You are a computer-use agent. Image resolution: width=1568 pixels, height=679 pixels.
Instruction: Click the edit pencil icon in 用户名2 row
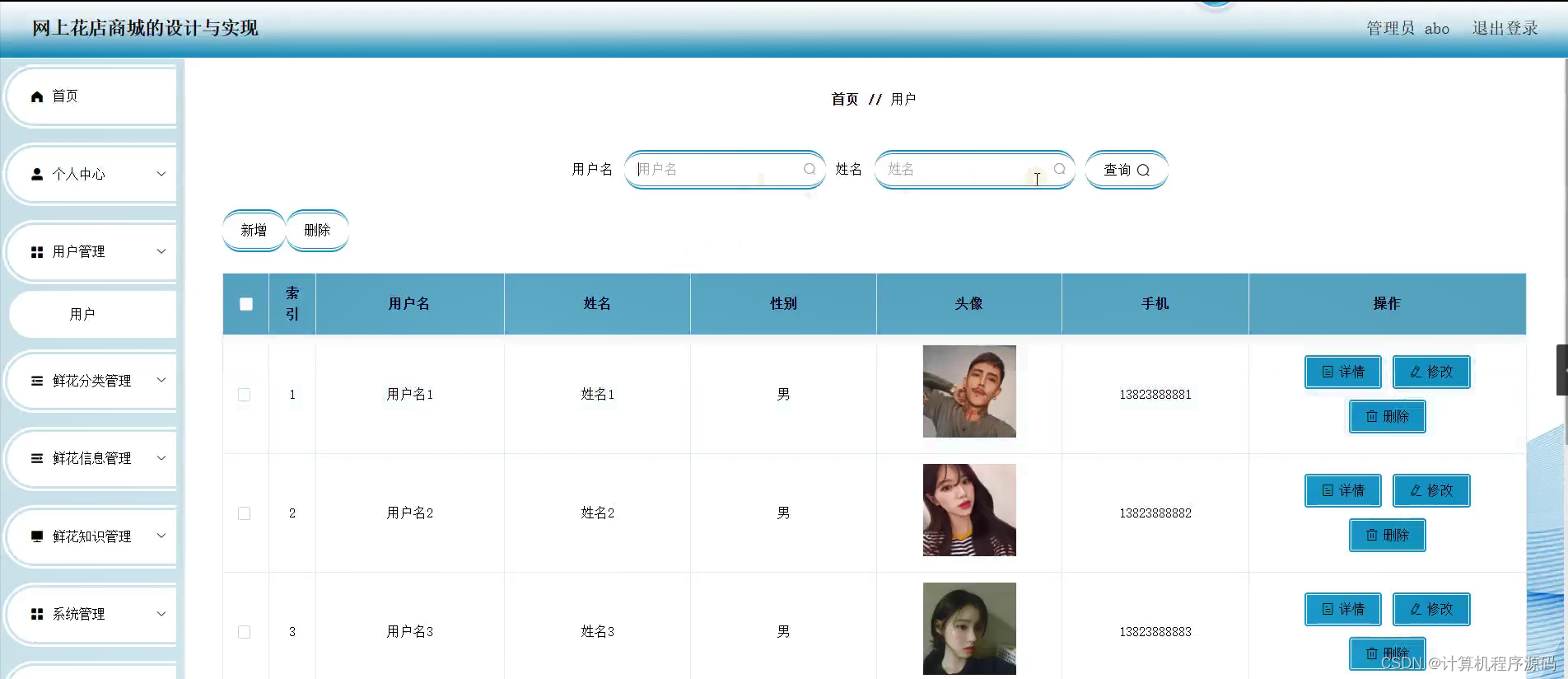click(1416, 490)
